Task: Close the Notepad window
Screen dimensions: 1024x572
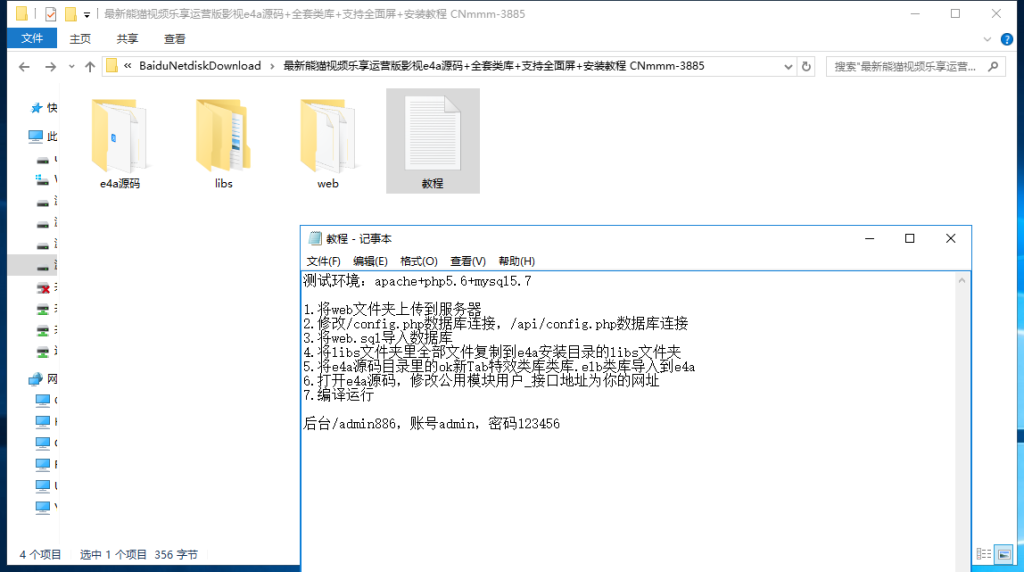Action: [950, 238]
